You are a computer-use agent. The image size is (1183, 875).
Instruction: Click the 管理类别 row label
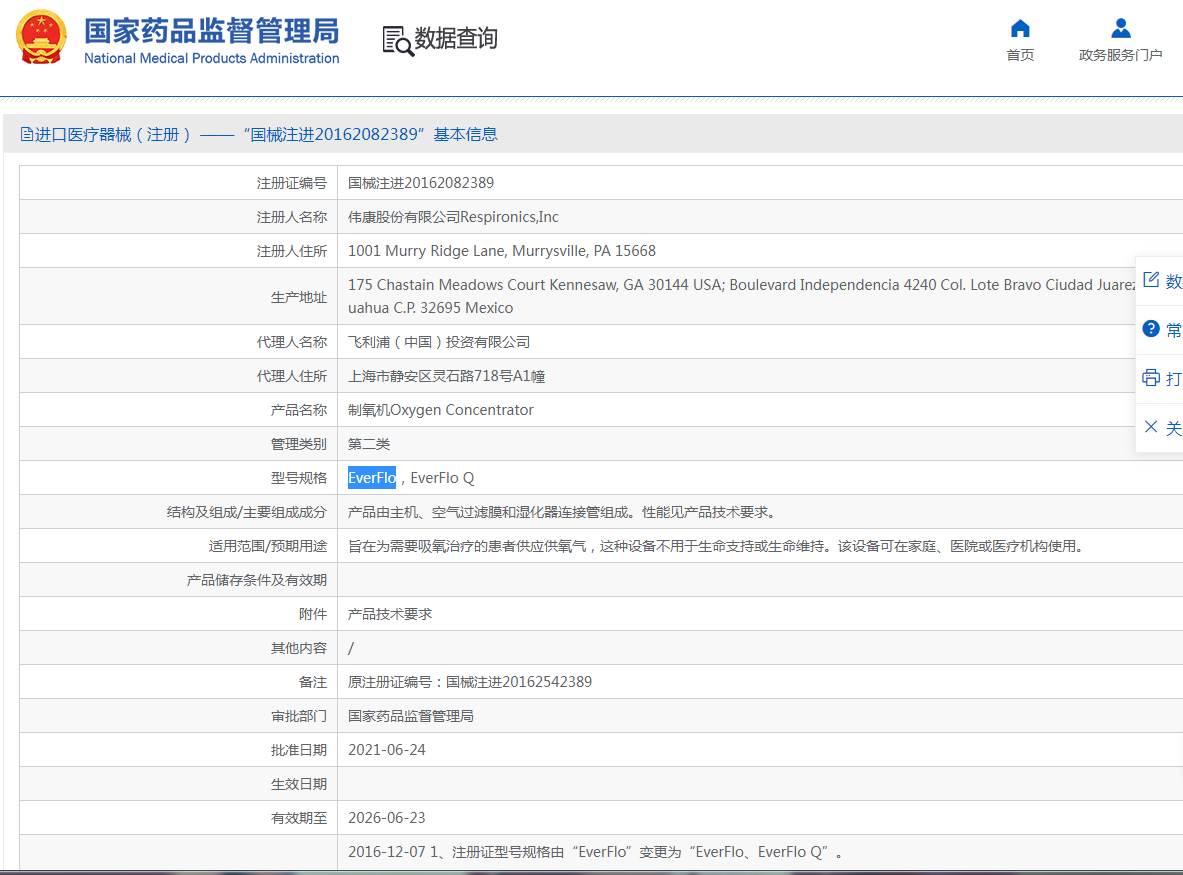(299, 444)
